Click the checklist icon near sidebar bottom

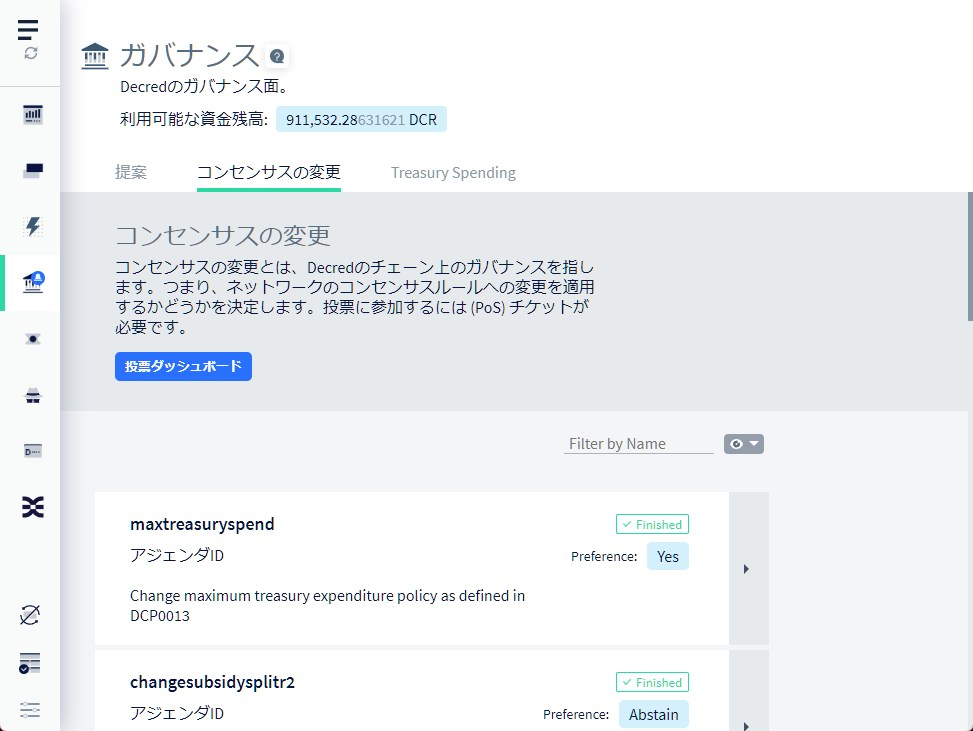click(x=31, y=663)
